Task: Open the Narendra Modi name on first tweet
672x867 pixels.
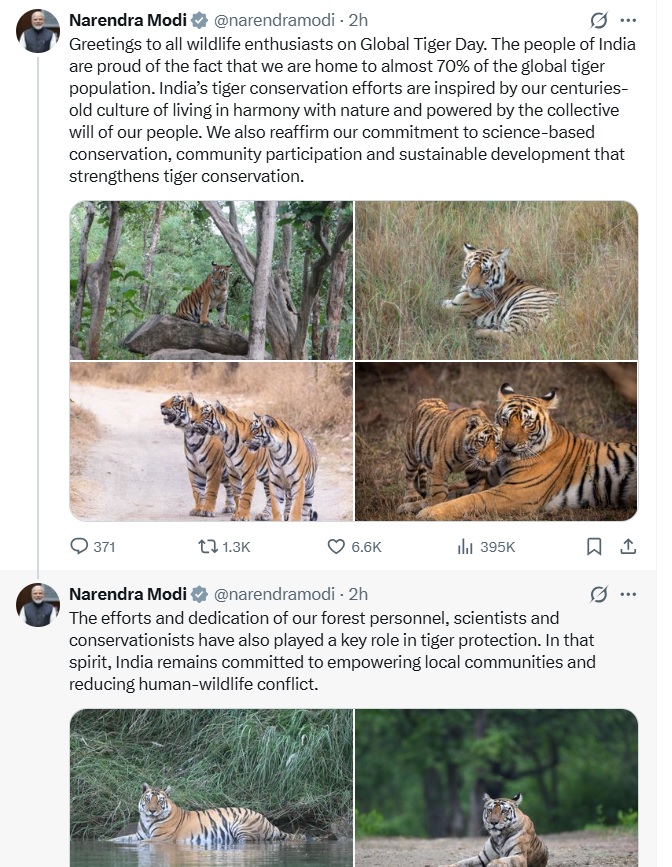Action: click(x=128, y=20)
